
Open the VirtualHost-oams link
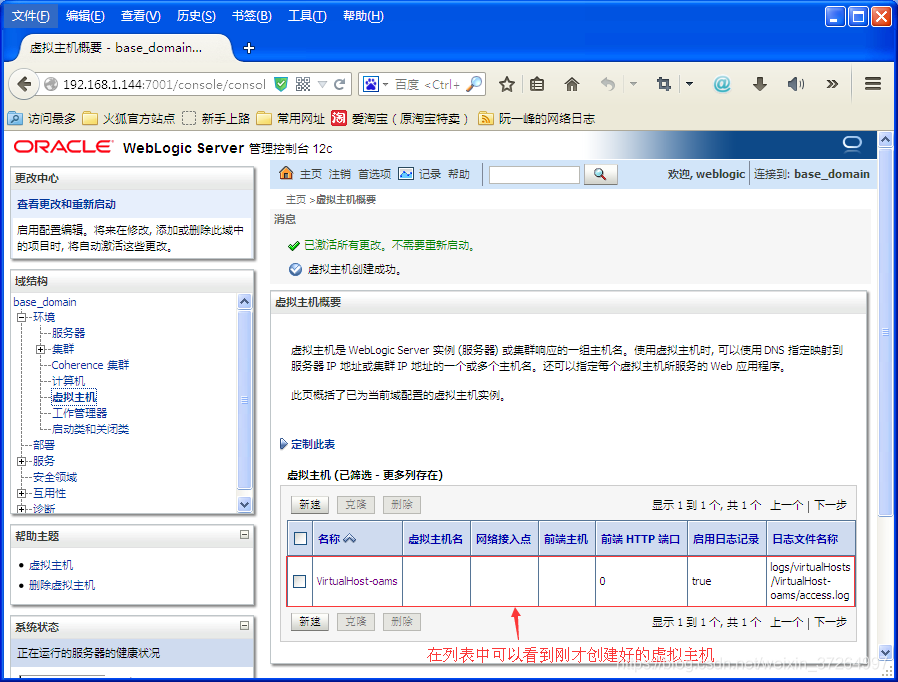(357, 581)
